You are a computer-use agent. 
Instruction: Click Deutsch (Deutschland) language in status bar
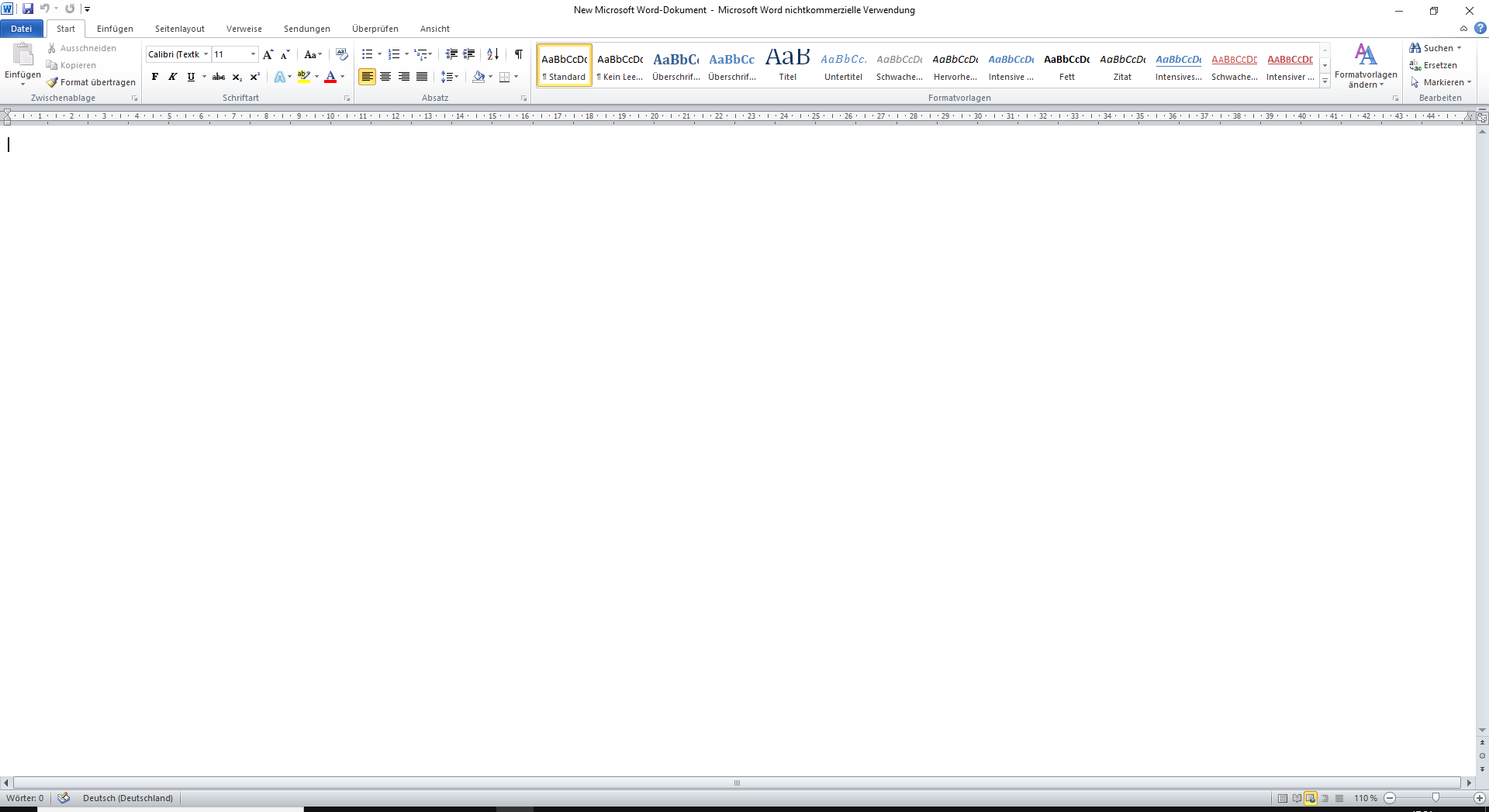128,798
